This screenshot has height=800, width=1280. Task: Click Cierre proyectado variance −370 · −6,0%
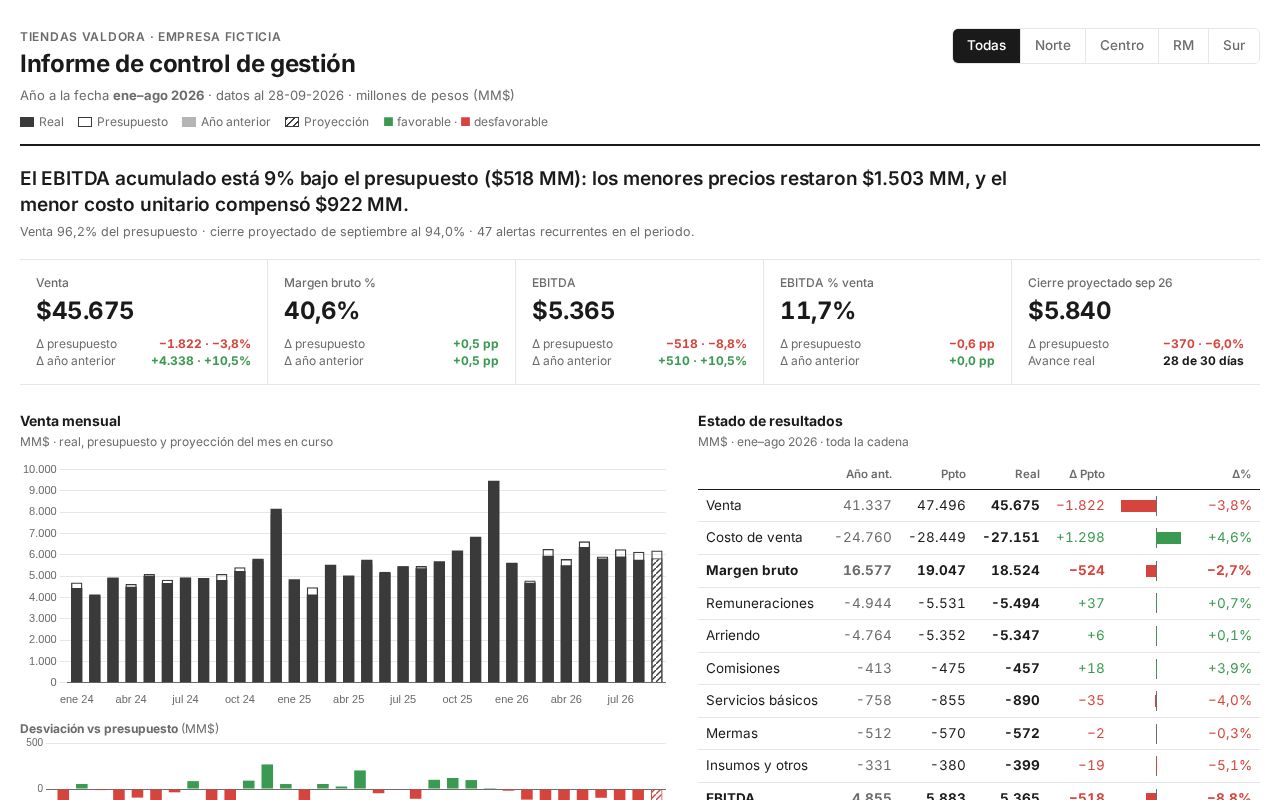click(1203, 344)
